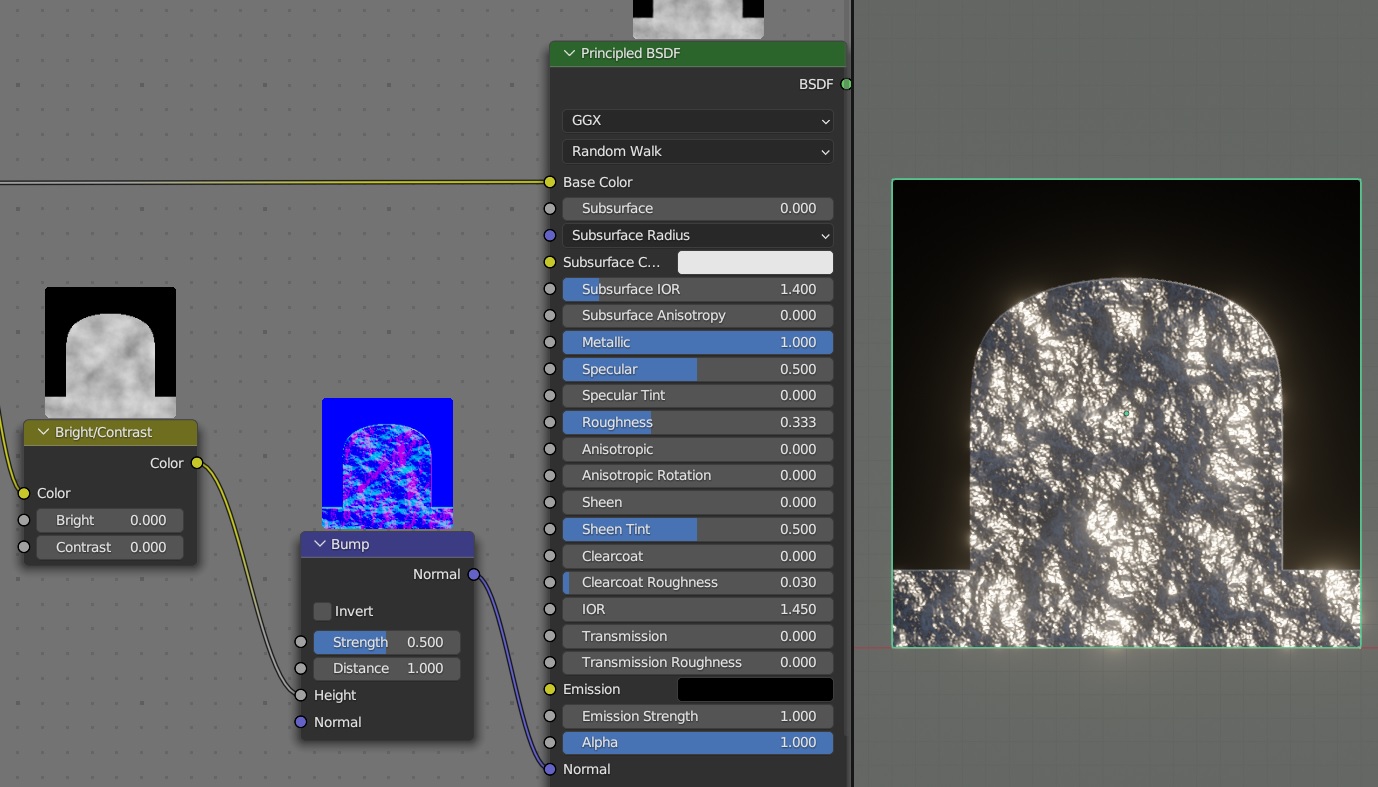Click the Roughness slider
Viewport: 1378px width, 787px height.
click(697, 422)
